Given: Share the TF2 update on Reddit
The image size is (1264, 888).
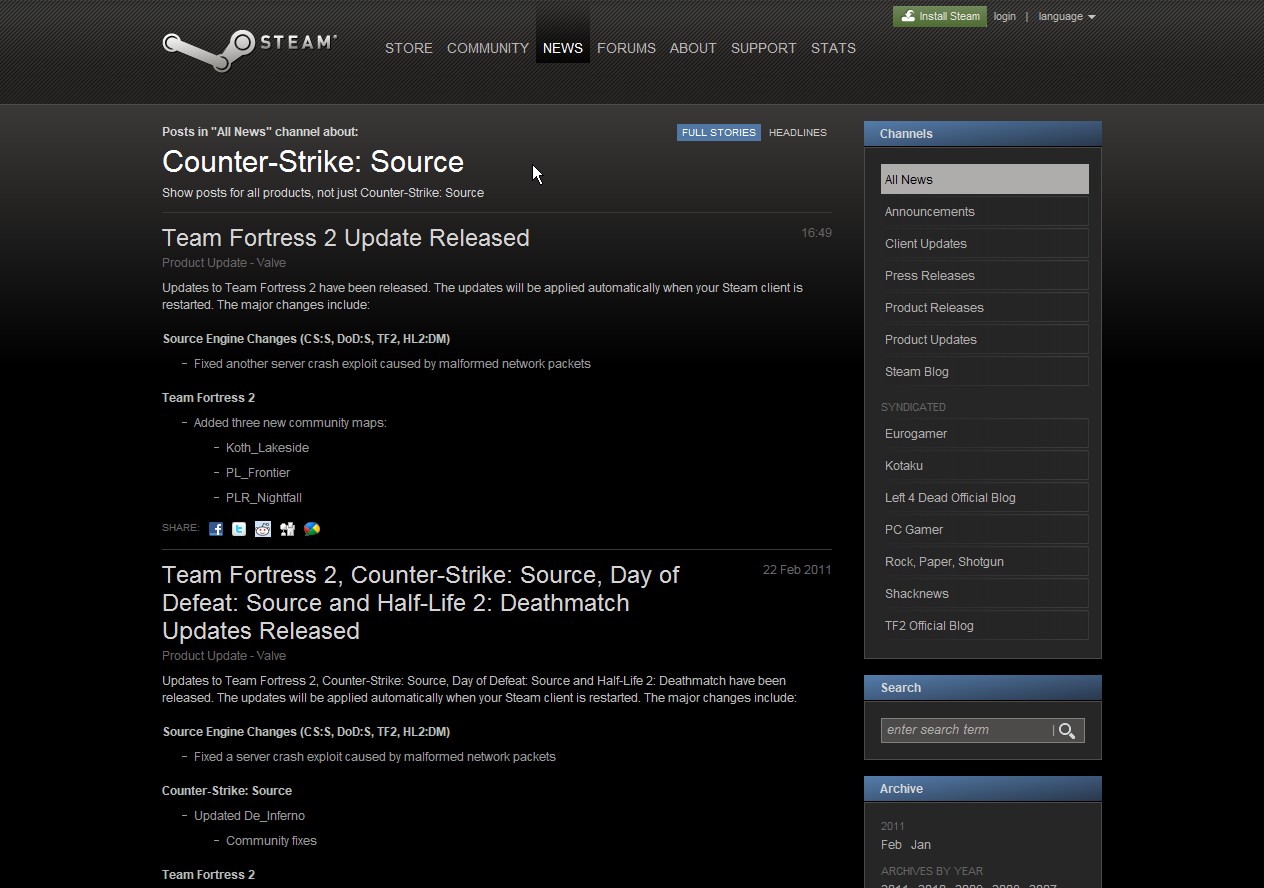Looking at the screenshot, I should coord(263,529).
